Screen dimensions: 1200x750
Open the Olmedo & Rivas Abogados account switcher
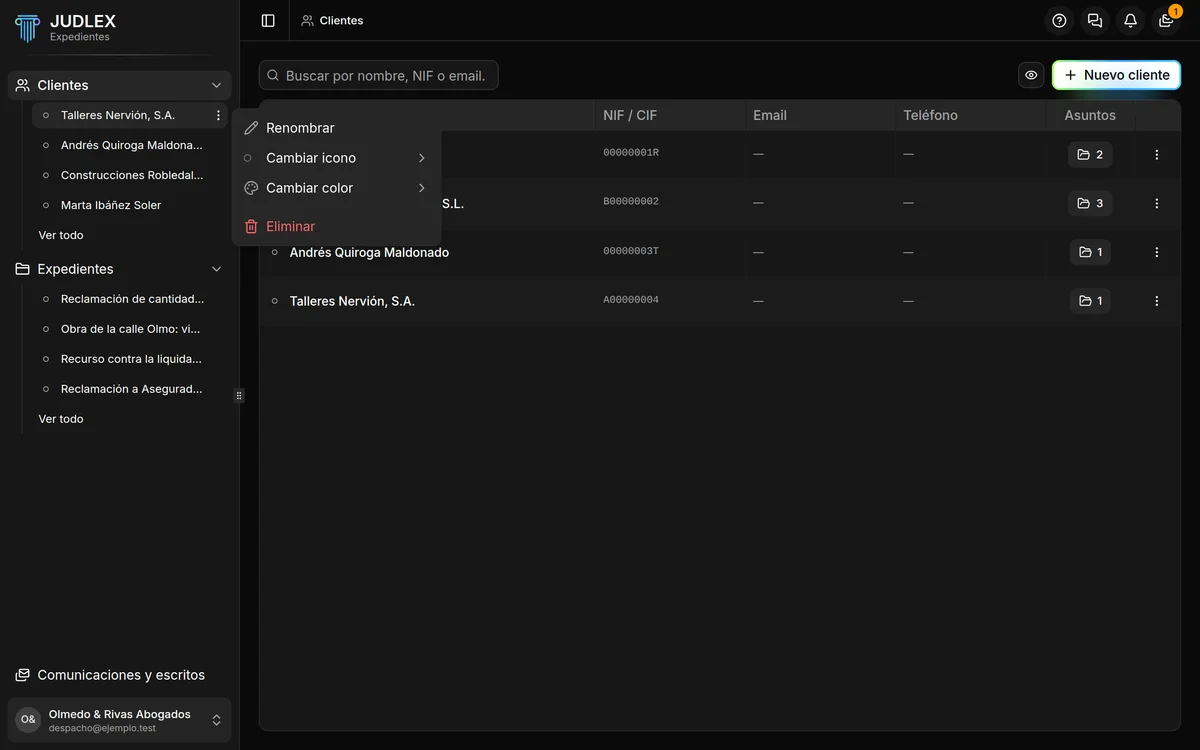[x=119, y=720]
